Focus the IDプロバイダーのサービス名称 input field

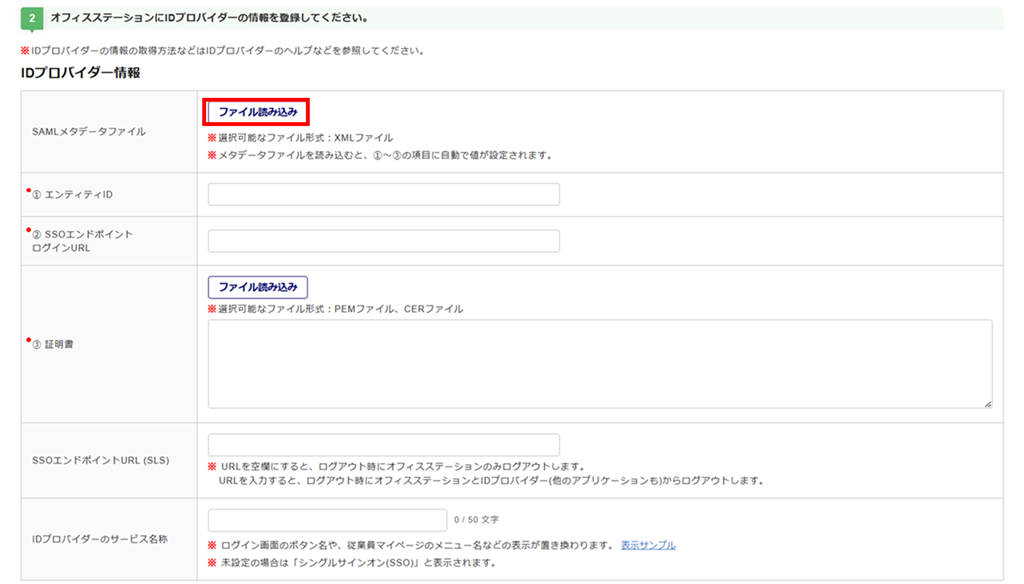327,520
